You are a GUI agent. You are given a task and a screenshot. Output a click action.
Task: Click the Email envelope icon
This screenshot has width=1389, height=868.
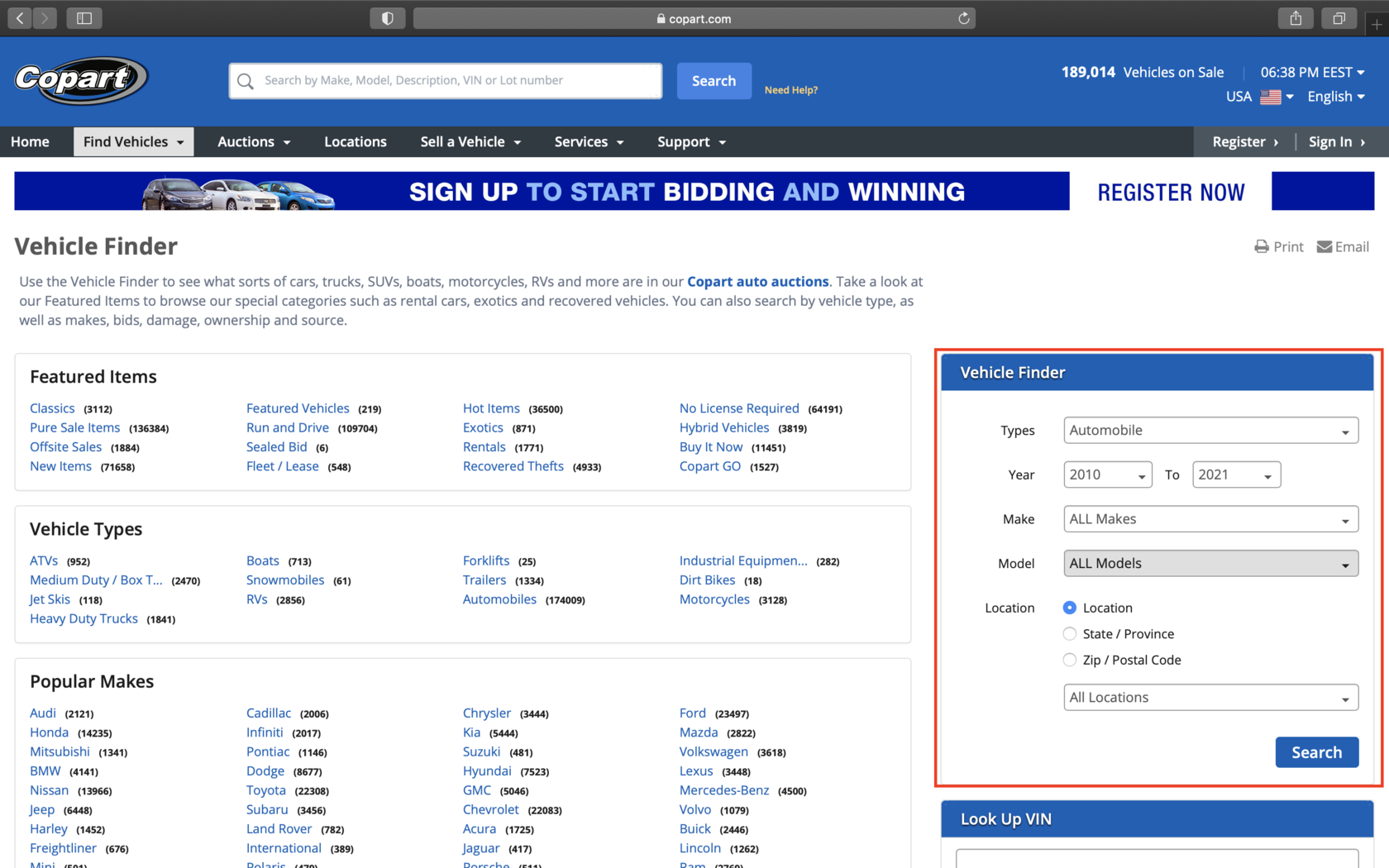(x=1325, y=246)
